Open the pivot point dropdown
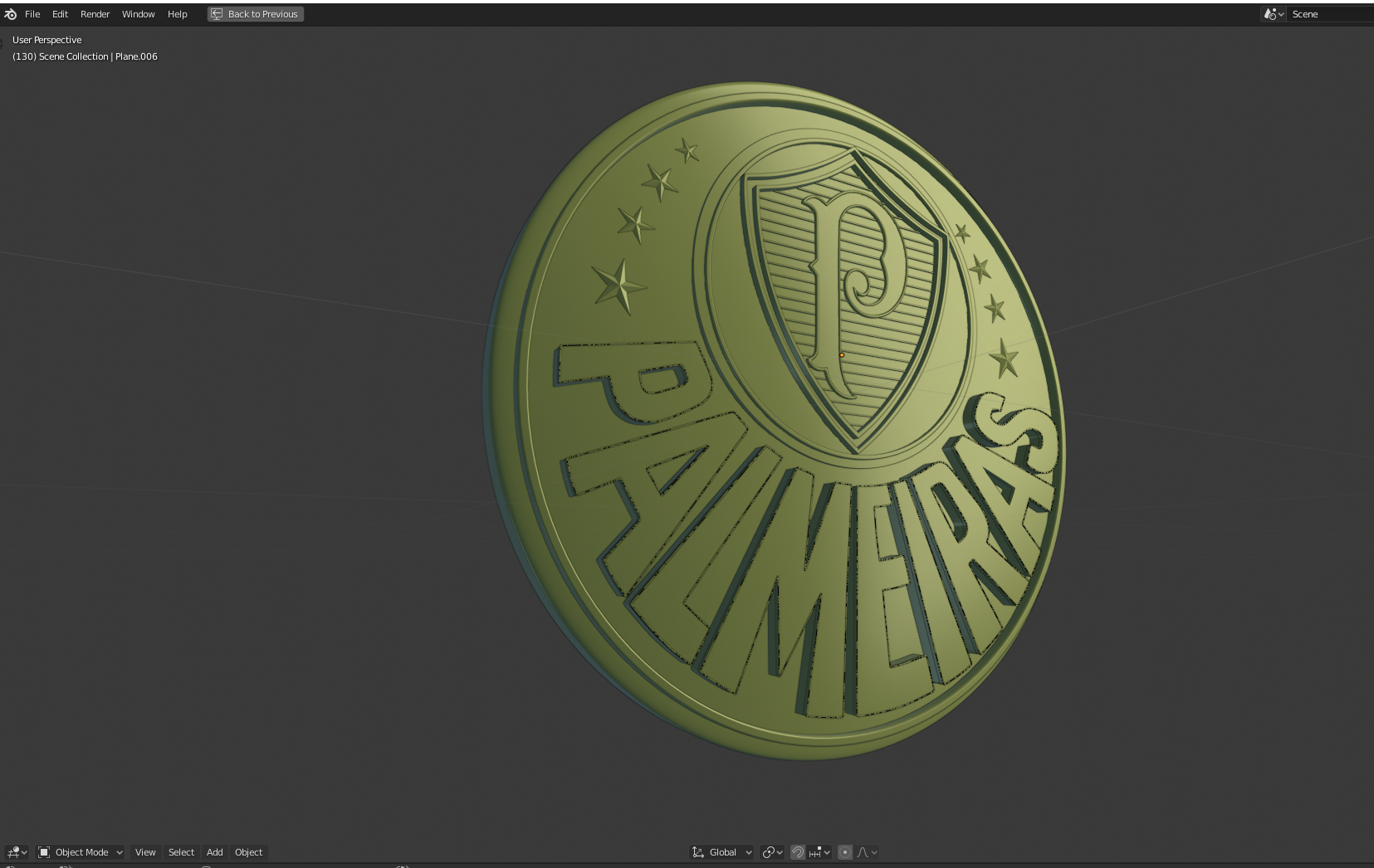Image resolution: width=1374 pixels, height=868 pixels. [x=772, y=852]
